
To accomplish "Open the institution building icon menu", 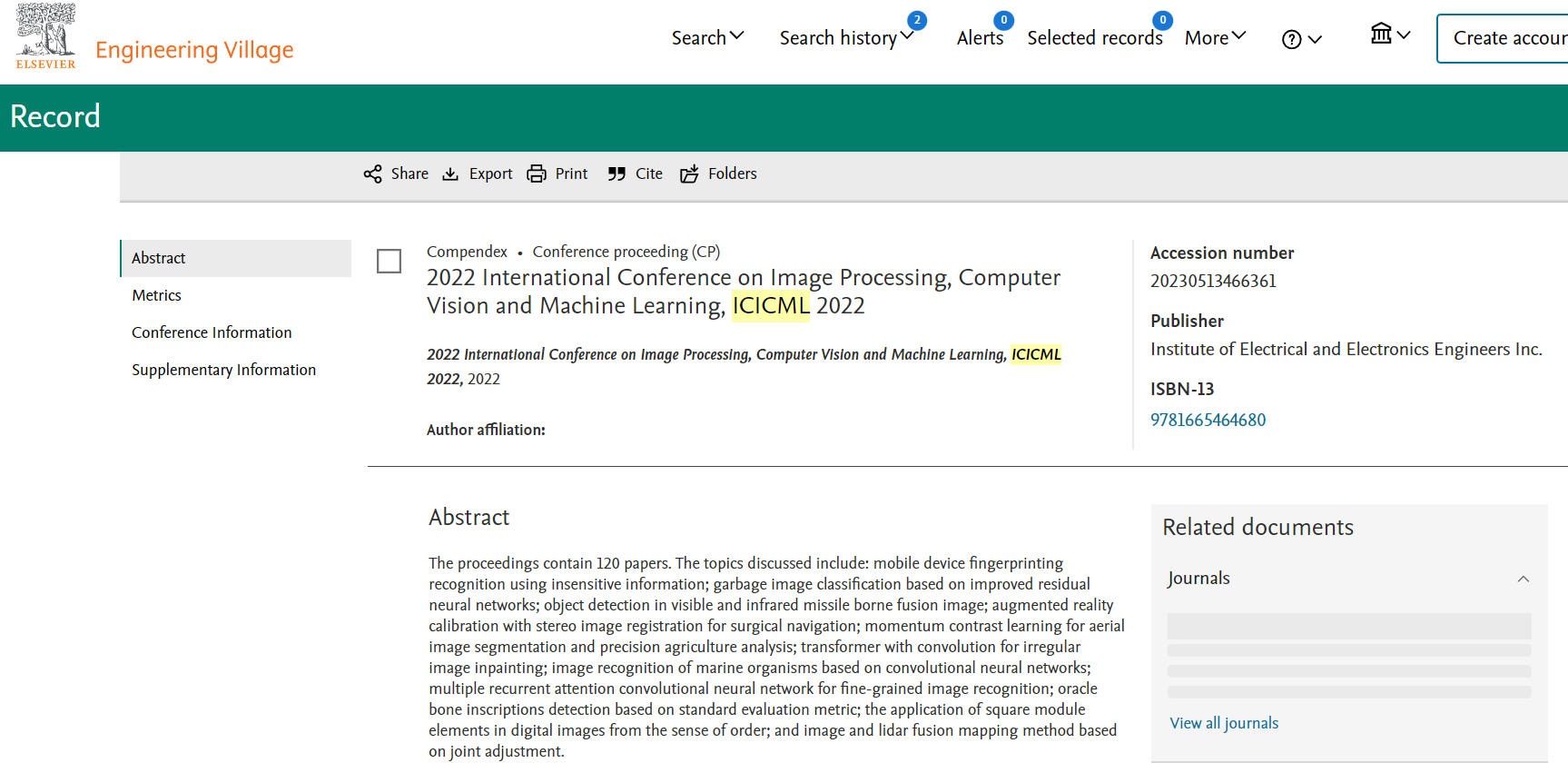I will (x=1390, y=35).
